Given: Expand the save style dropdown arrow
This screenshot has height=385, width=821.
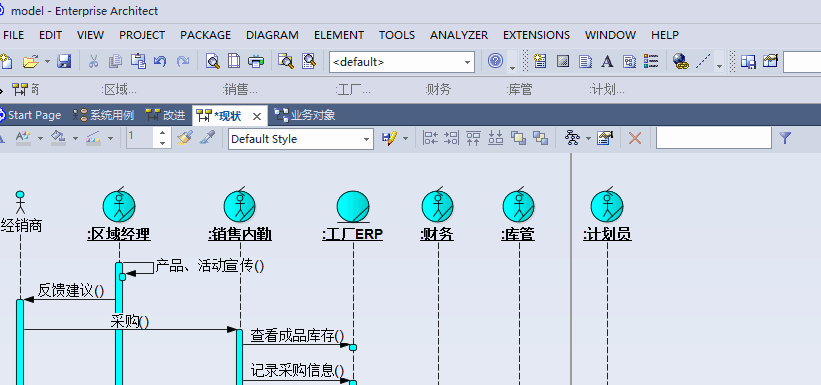Looking at the screenshot, I should coord(405,139).
